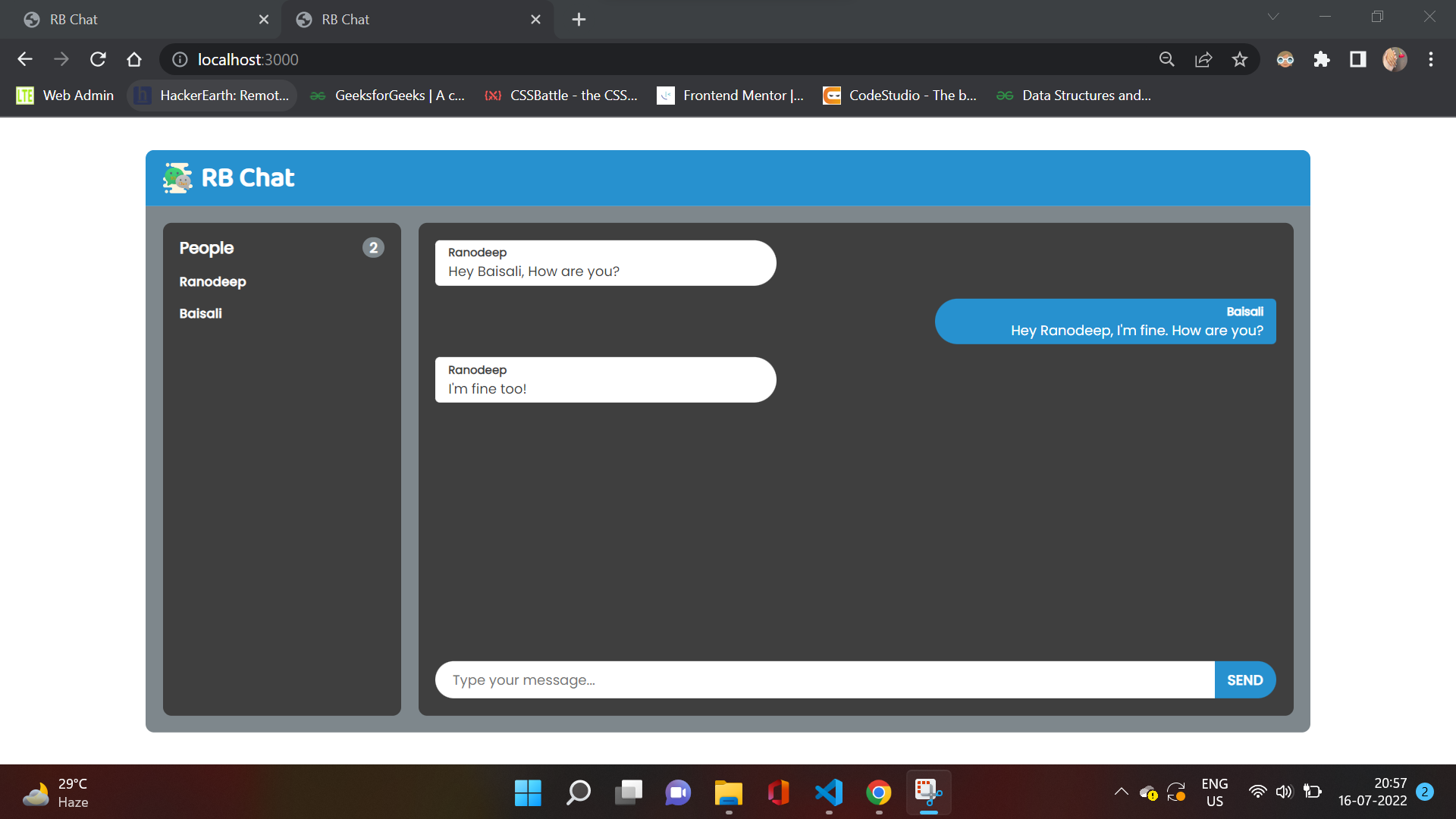The image size is (1456, 819).
Task: Click the message input field
Action: click(758, 679)
